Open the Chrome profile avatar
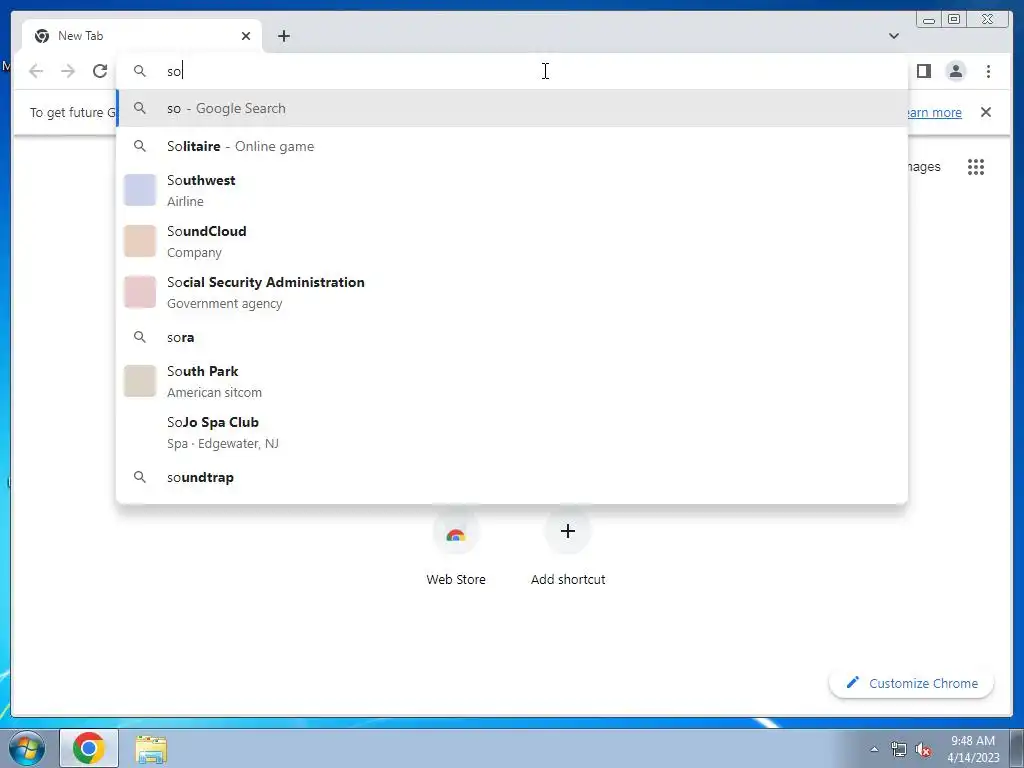Screen dimensions: 1024x768 point(955,71)
